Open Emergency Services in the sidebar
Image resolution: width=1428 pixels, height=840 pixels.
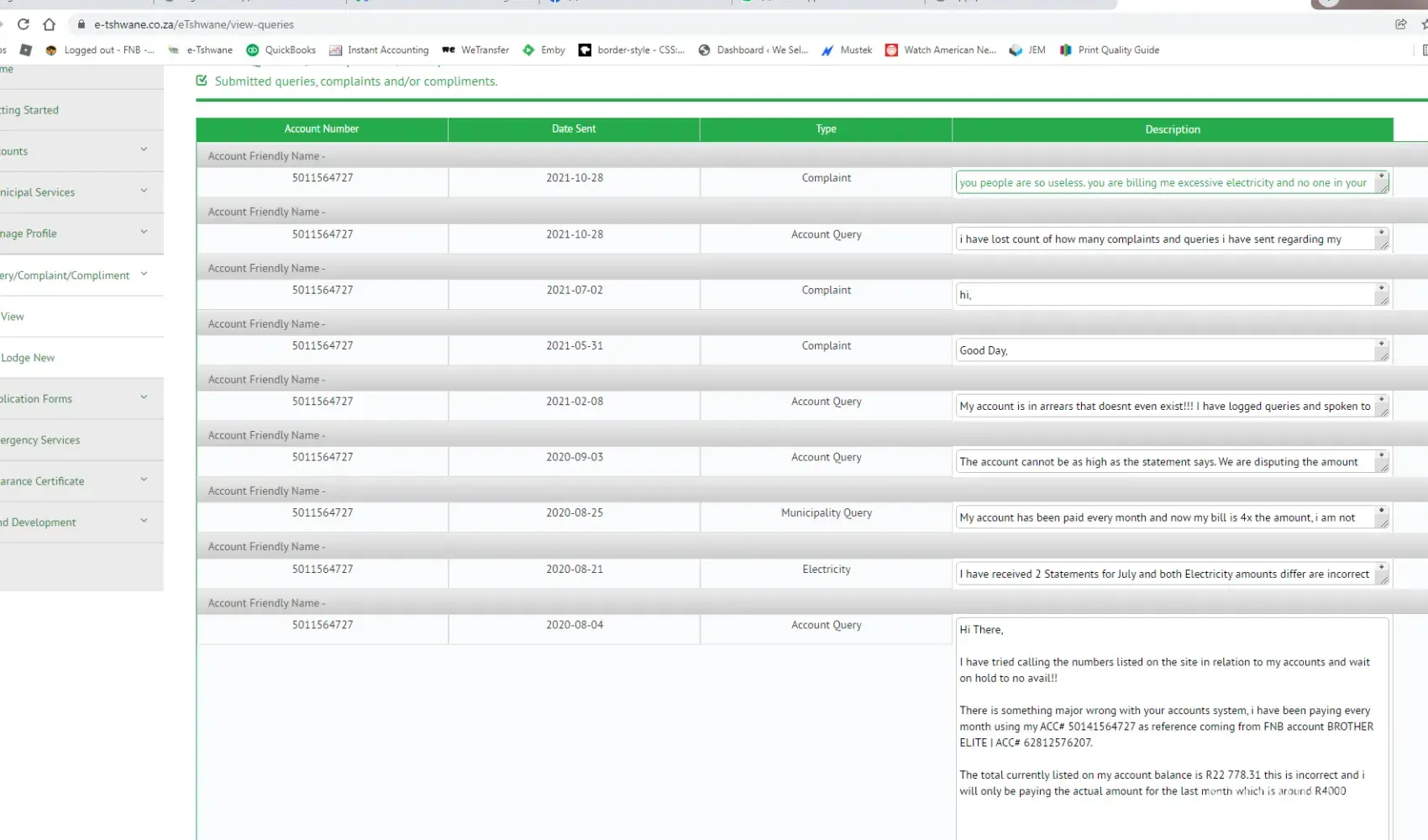point(40,440)
